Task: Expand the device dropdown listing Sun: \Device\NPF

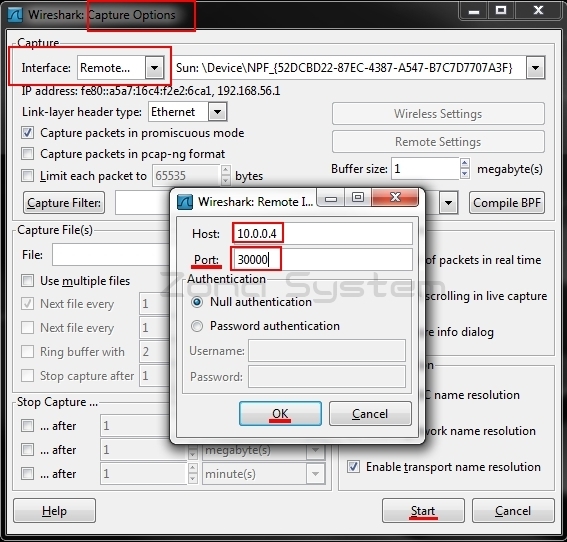Action: pos(536,68)
